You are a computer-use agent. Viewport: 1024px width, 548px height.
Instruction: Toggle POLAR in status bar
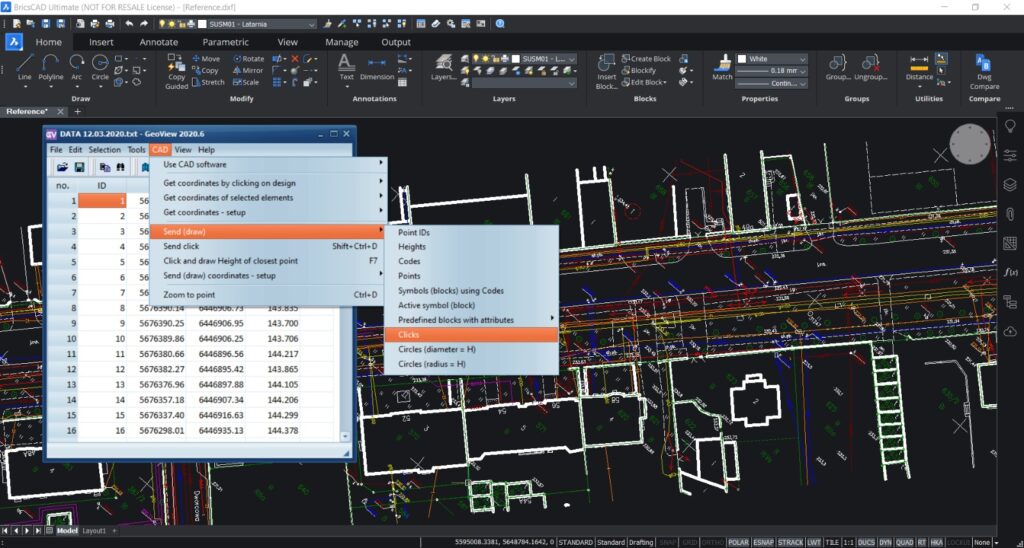(x=738, y=542)
